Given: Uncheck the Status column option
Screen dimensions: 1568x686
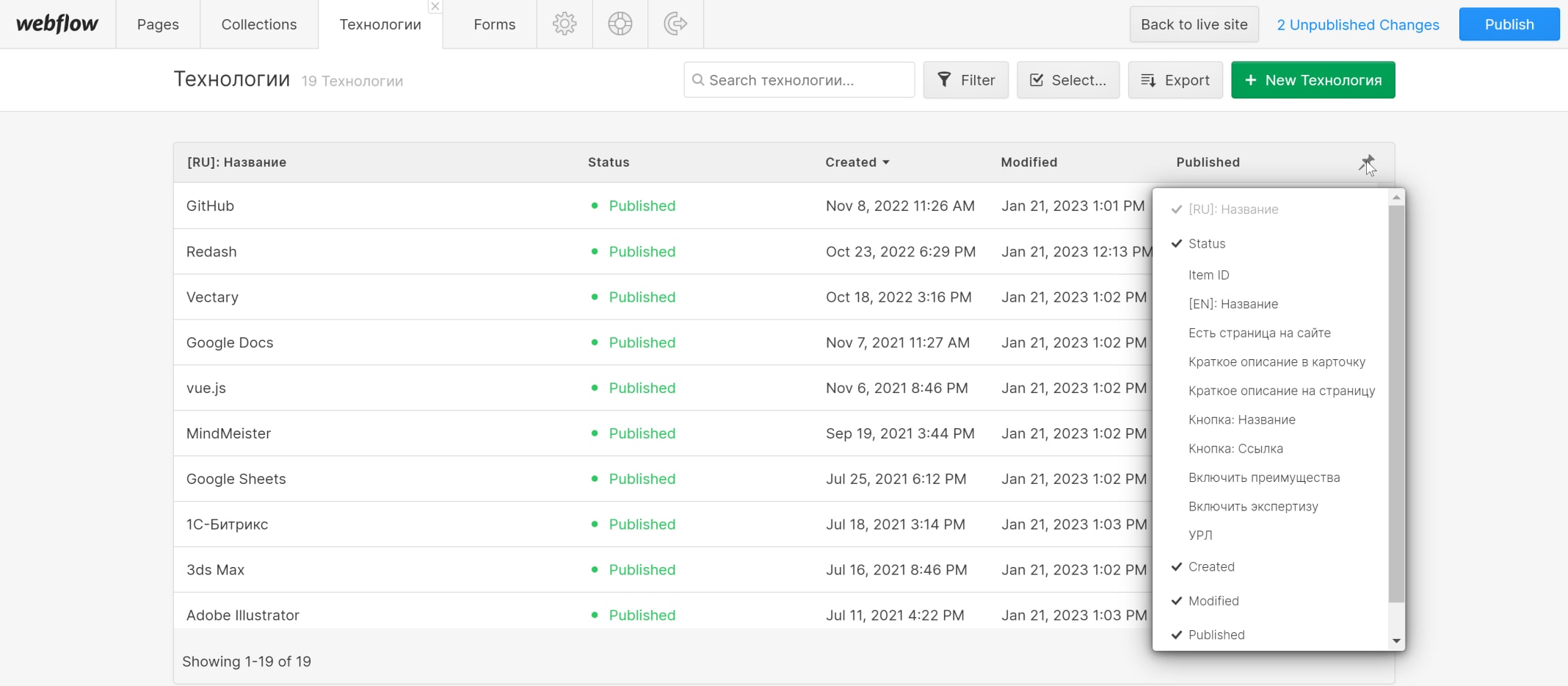Looking at the screenshot, I should coord(1207,244).
